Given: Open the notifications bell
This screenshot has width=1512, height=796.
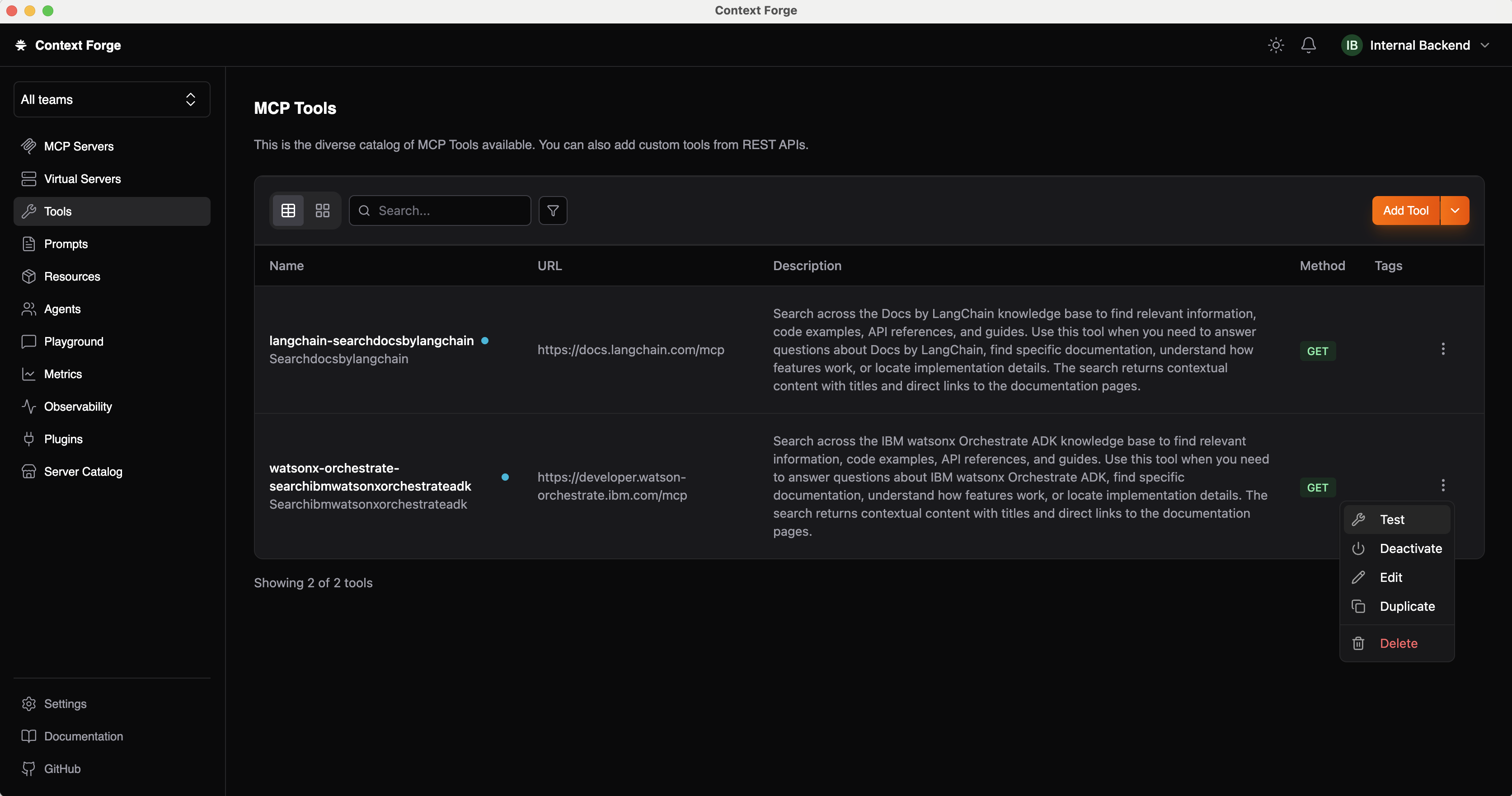Looking at the screenshot, I should 1308,45.
